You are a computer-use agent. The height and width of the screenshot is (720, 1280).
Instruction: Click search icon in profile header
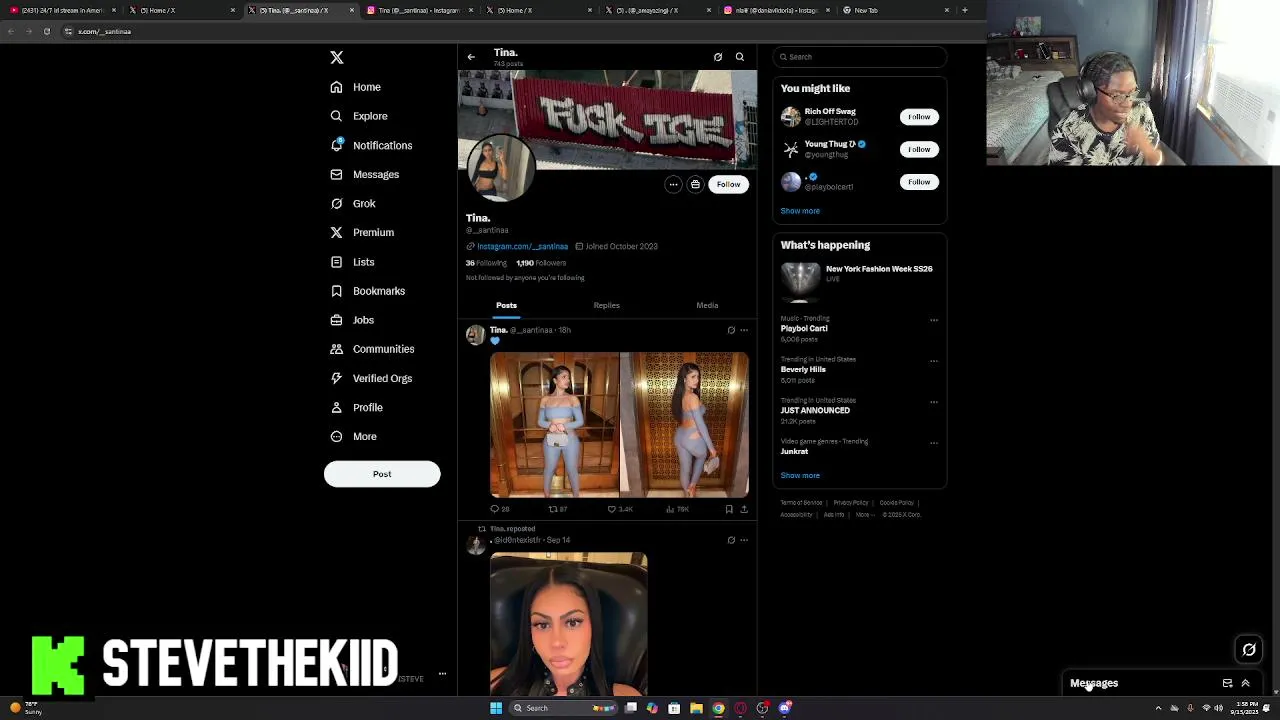[x=740, y=57]
